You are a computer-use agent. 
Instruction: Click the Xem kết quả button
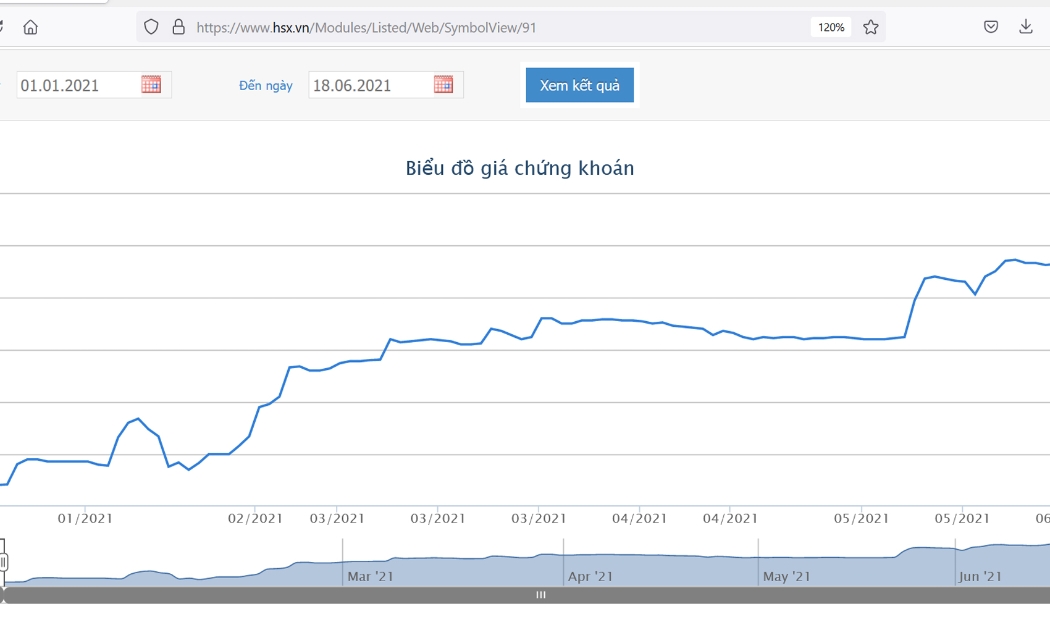(579, 85)
